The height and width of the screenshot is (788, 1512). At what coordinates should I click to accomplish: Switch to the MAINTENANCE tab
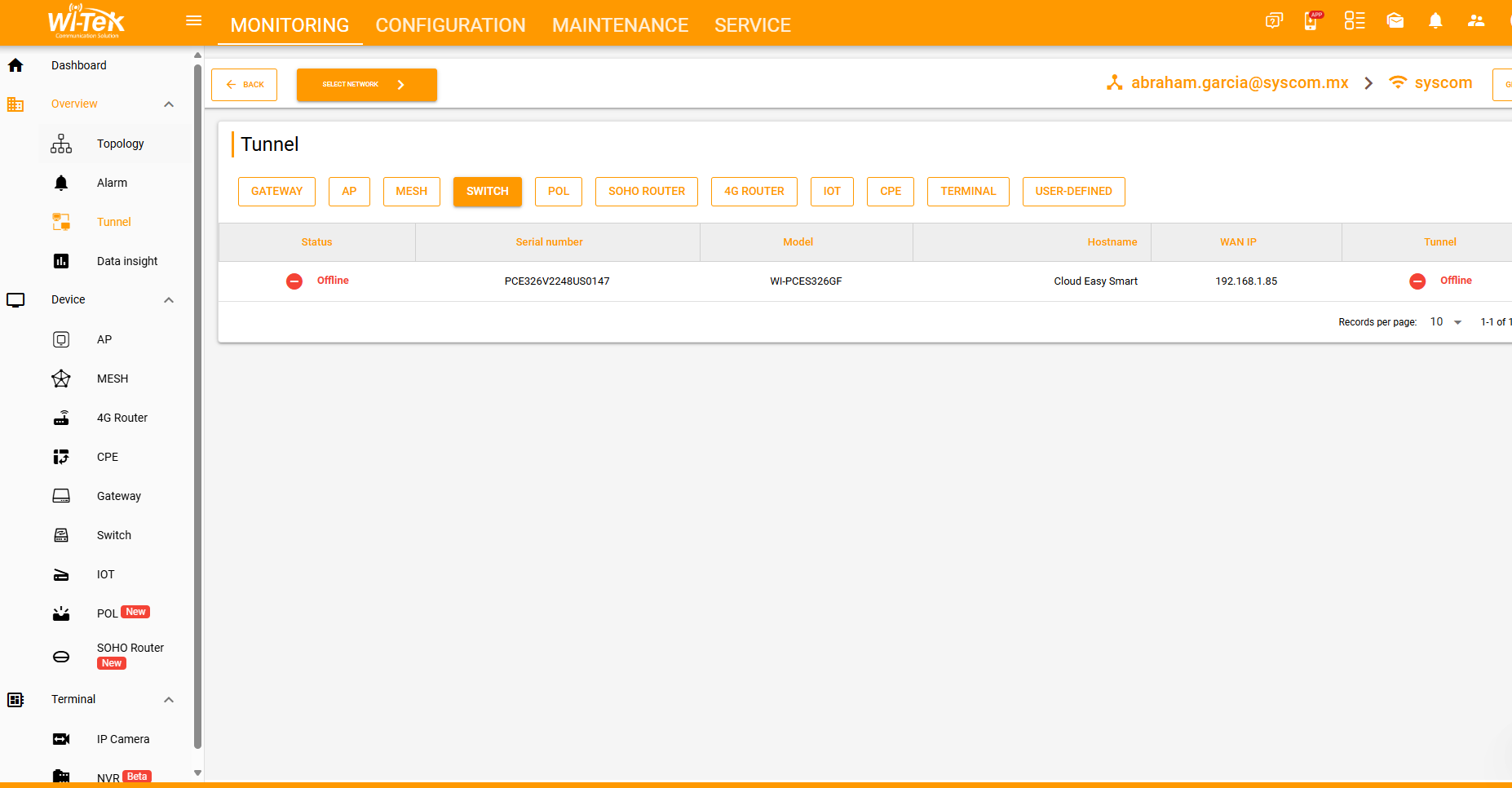point(620,25)
